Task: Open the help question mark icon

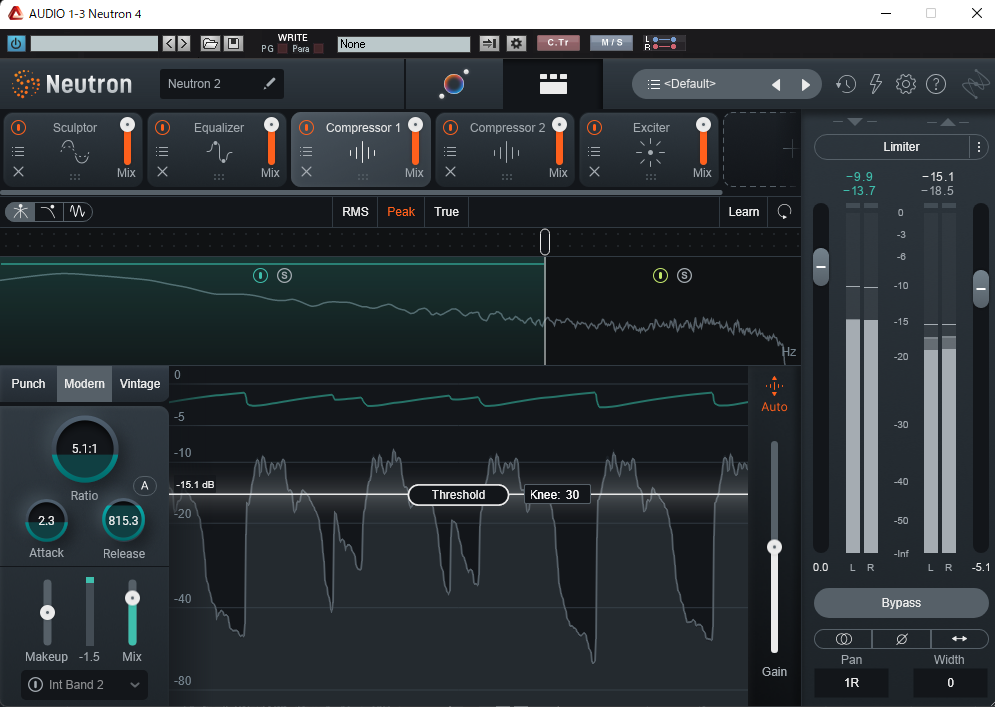Action: point(936,84)
